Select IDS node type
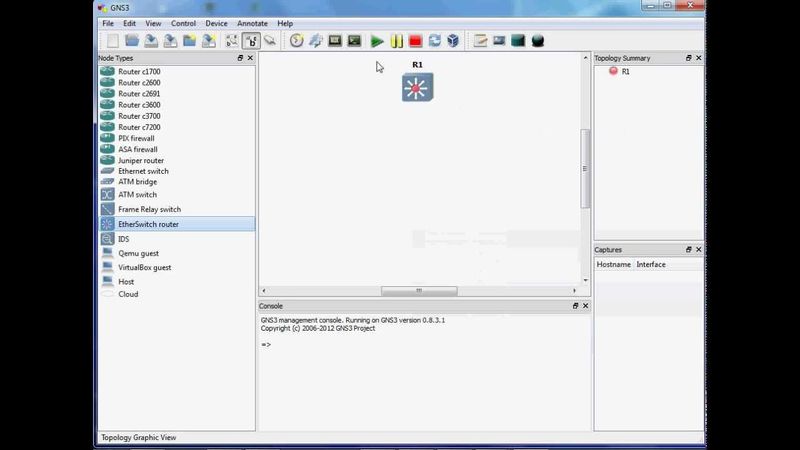The image size is (800, 450). point(177,239)
